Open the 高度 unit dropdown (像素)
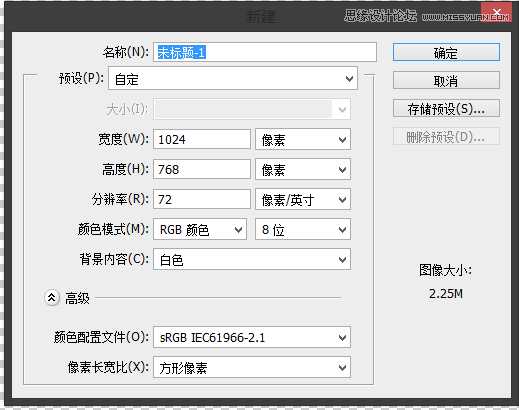The height and width of the screenshot is (410, 519). 303,169
